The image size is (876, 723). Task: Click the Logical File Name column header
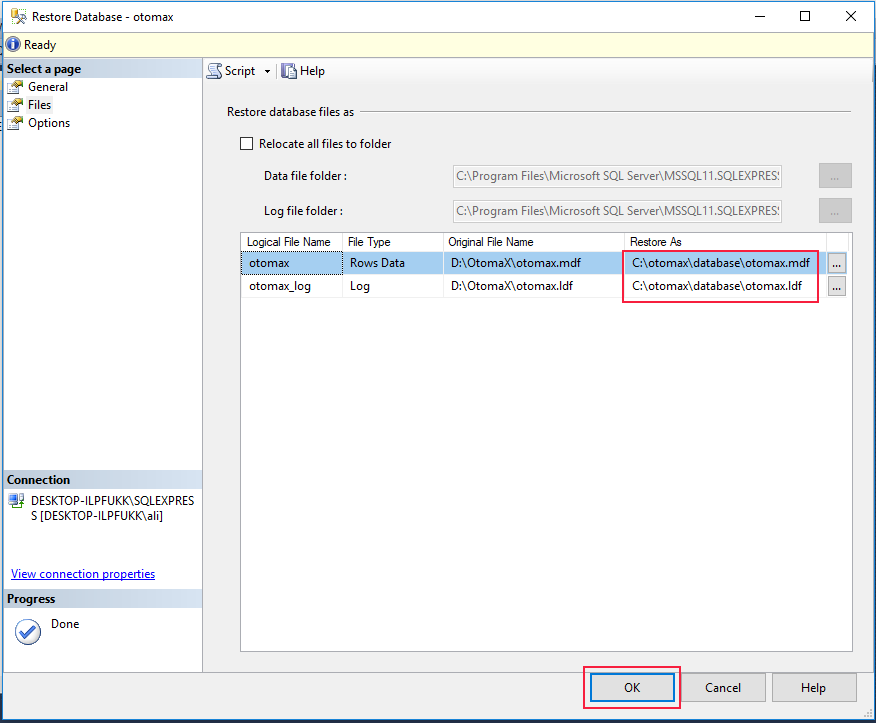point(291,241)
